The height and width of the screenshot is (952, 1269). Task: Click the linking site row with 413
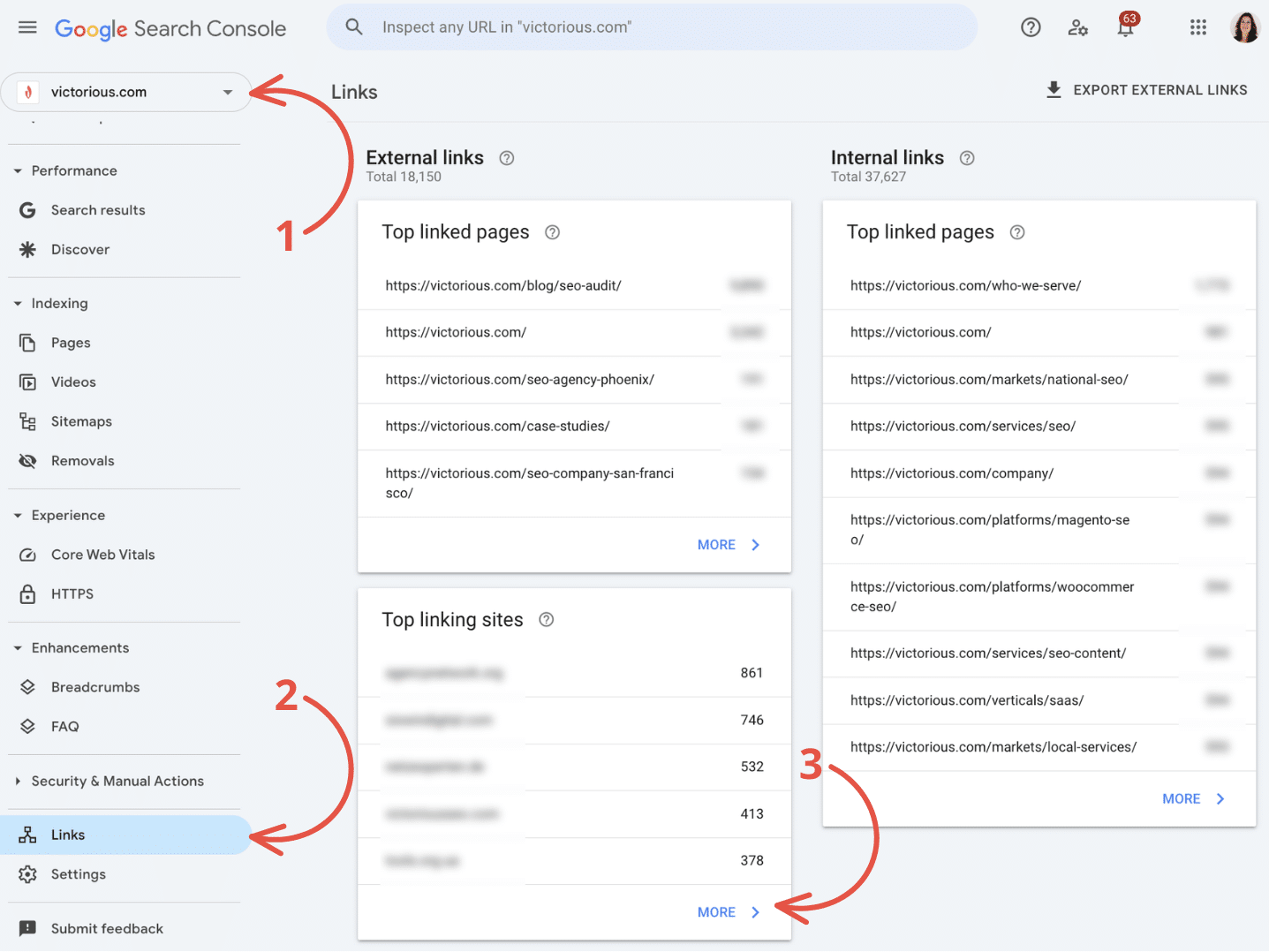[x=574, y=814]
